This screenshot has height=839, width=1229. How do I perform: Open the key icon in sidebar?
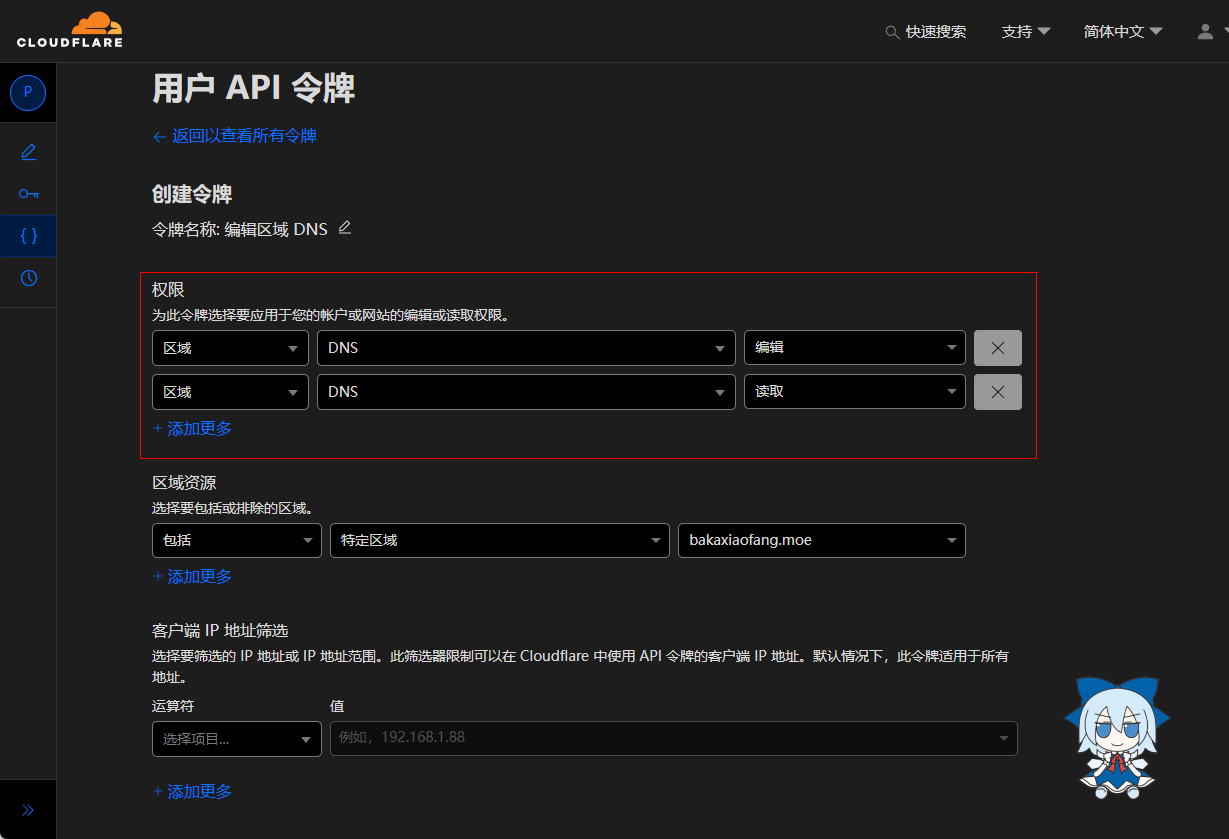[28, 194]
